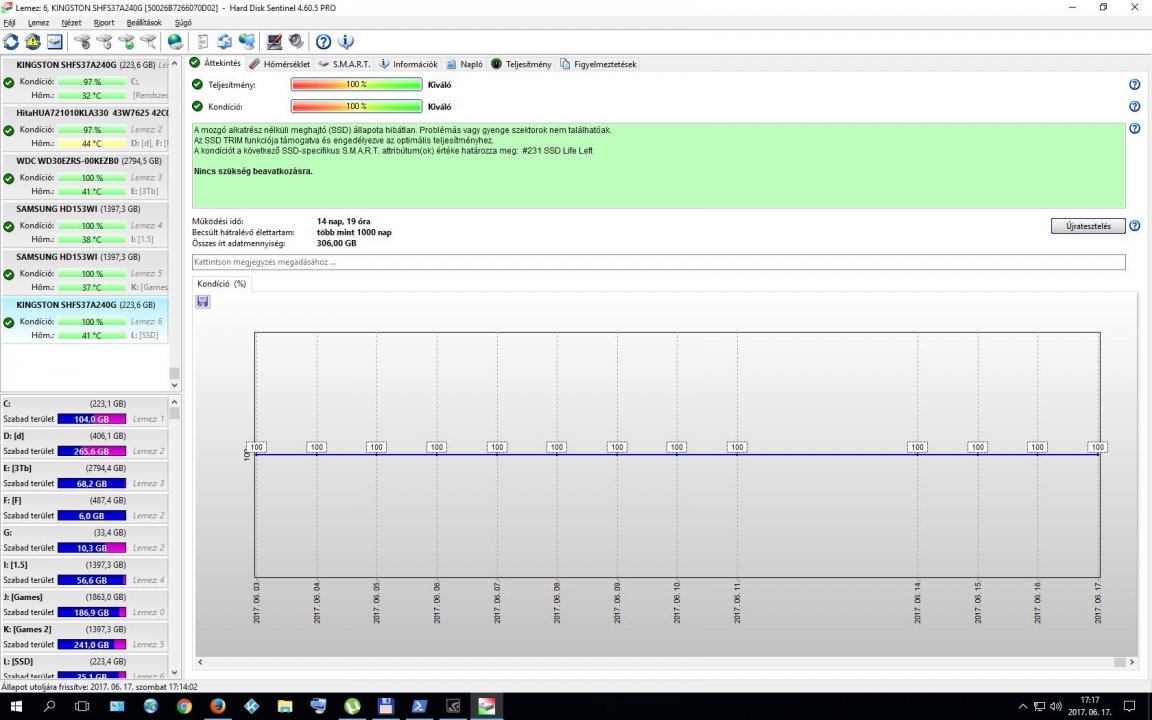The width and height of the screenshot is (1152, 720).
Task: Click the comment field Kattintson megjegyzés megadásához
Action: [x=658, y=262]
